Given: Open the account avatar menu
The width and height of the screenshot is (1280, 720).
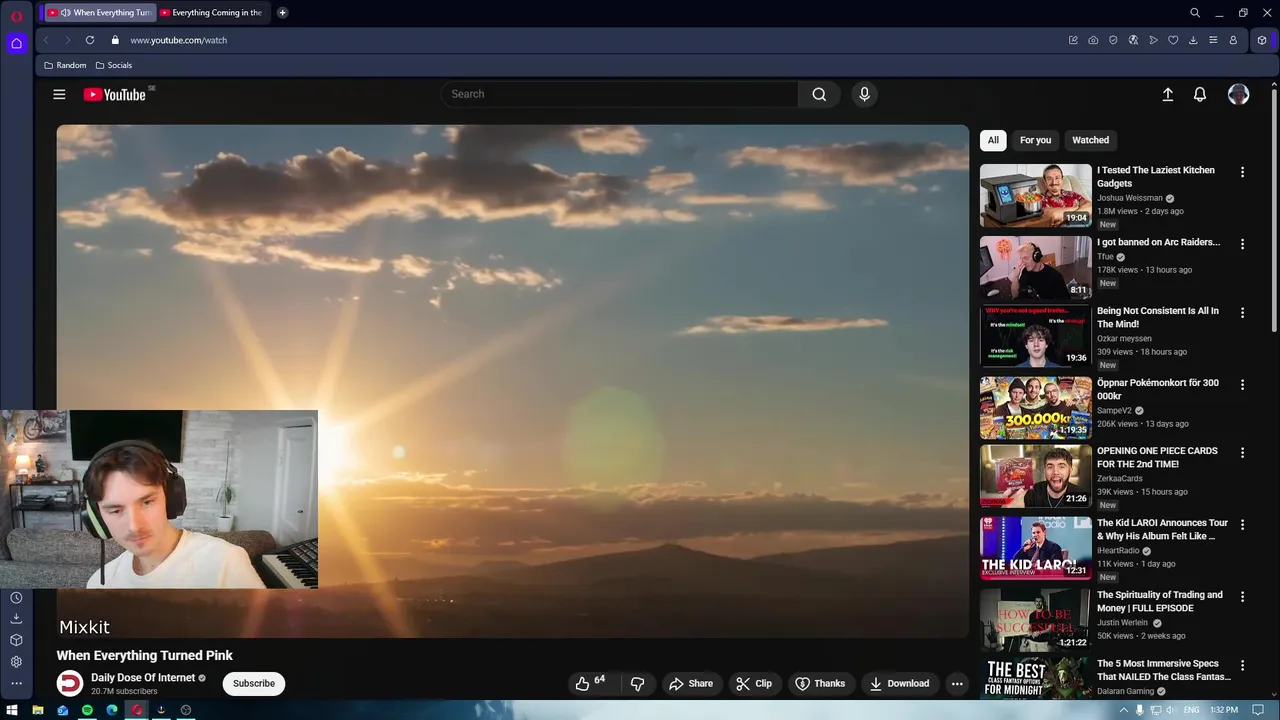Looking at the screenshot, I should click(x=1238, y=94).
